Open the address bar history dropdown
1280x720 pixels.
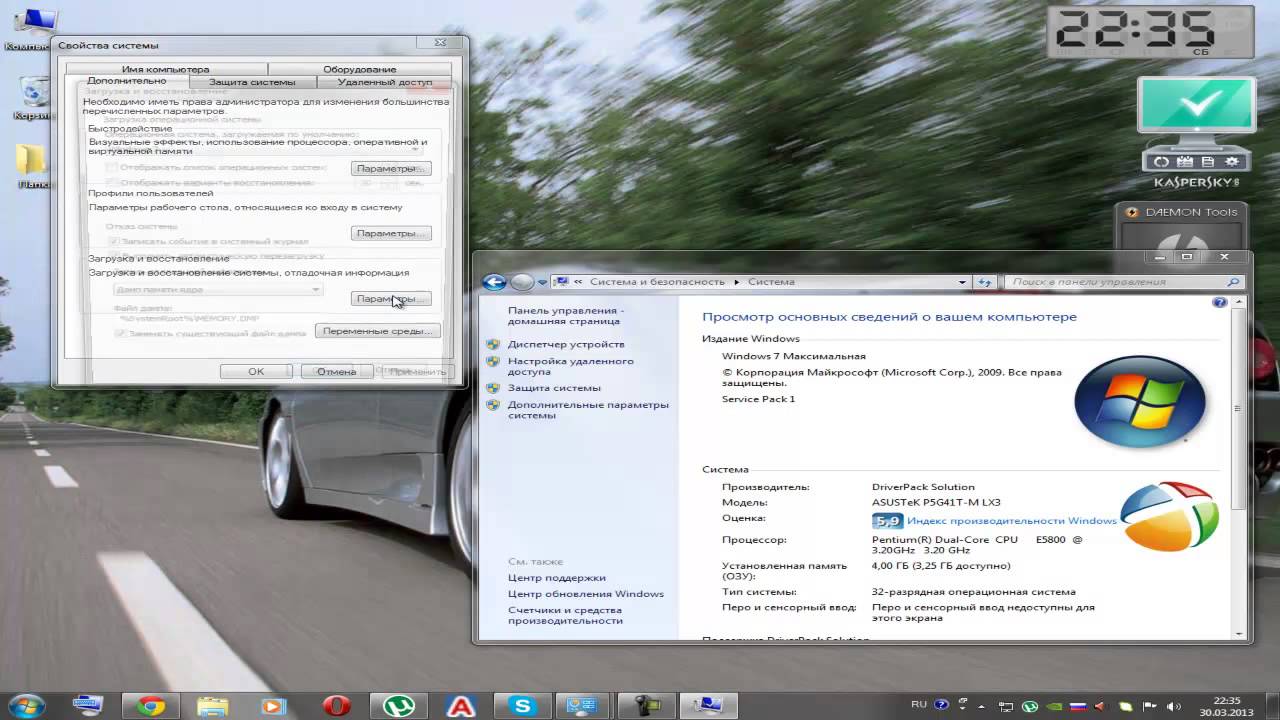(x=963, y=282)
